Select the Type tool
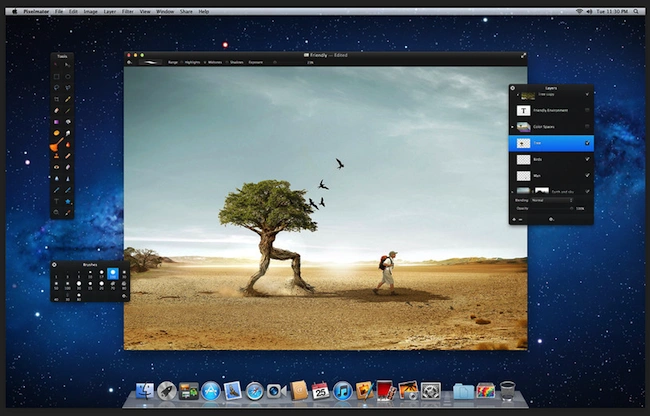Screen dimensions: 650x416 pyautogui.click(x=56, y=201)
